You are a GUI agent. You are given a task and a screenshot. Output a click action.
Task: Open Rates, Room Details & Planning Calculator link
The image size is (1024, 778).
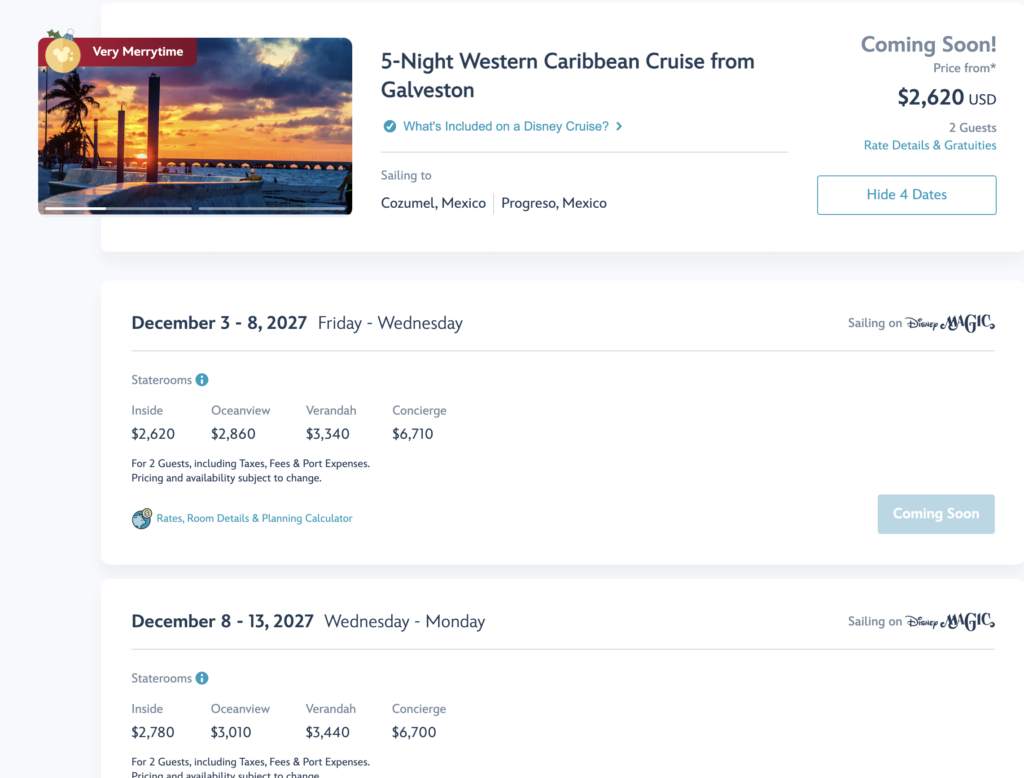[x=254, y=518]
